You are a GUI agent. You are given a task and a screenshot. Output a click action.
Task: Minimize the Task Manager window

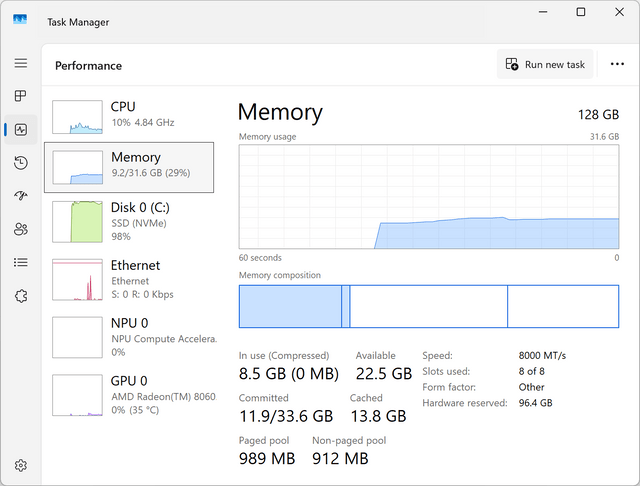click(x=543, y=12)
